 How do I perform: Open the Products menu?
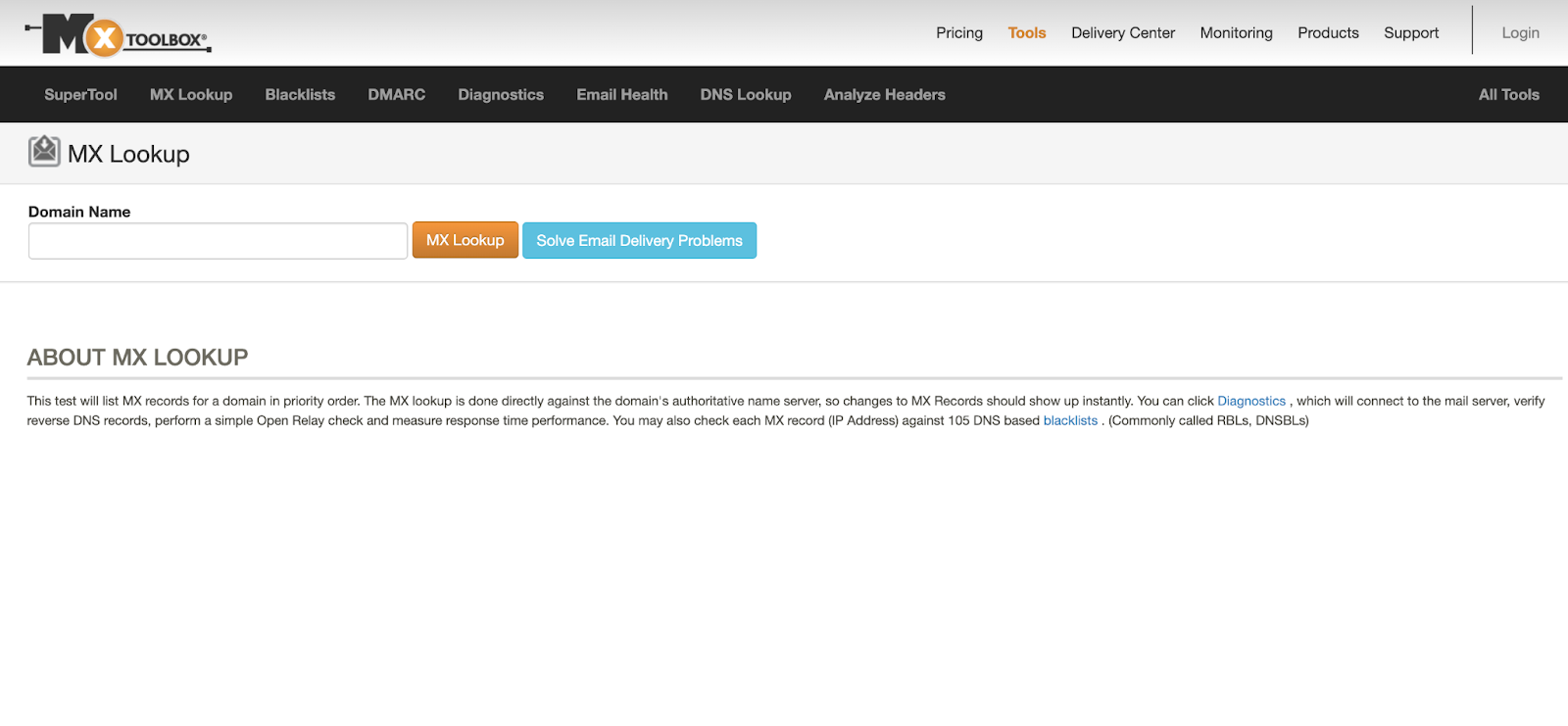click(1328, 32)
